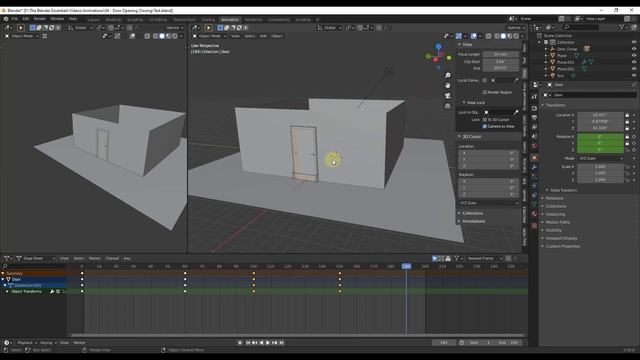Click the outliner search field
This screenshot has height=360, width=640.
tap(581, 27)
